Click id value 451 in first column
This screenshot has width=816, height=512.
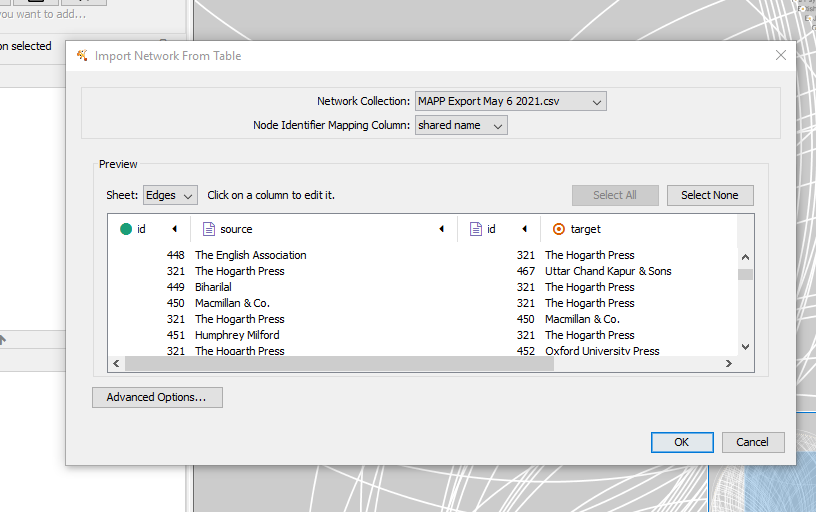175,335
